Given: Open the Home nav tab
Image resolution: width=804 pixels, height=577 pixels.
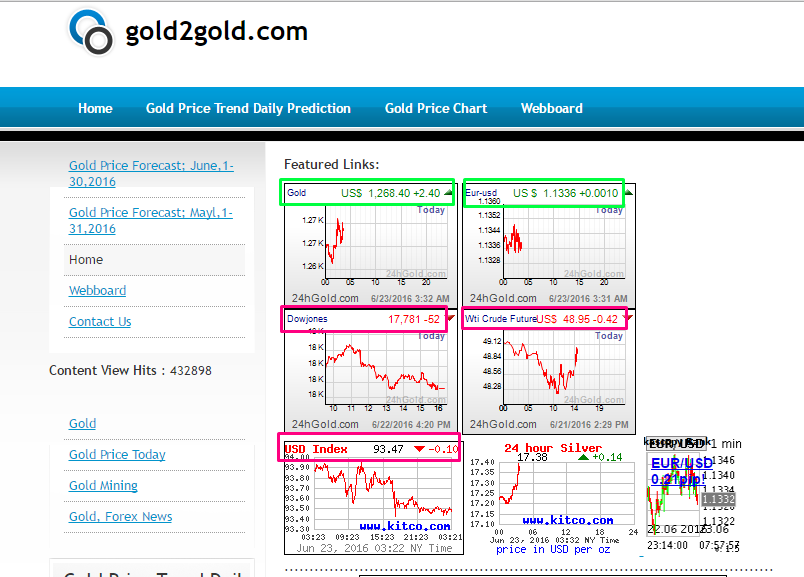Looking at the screenshot, I should (95, 108).
